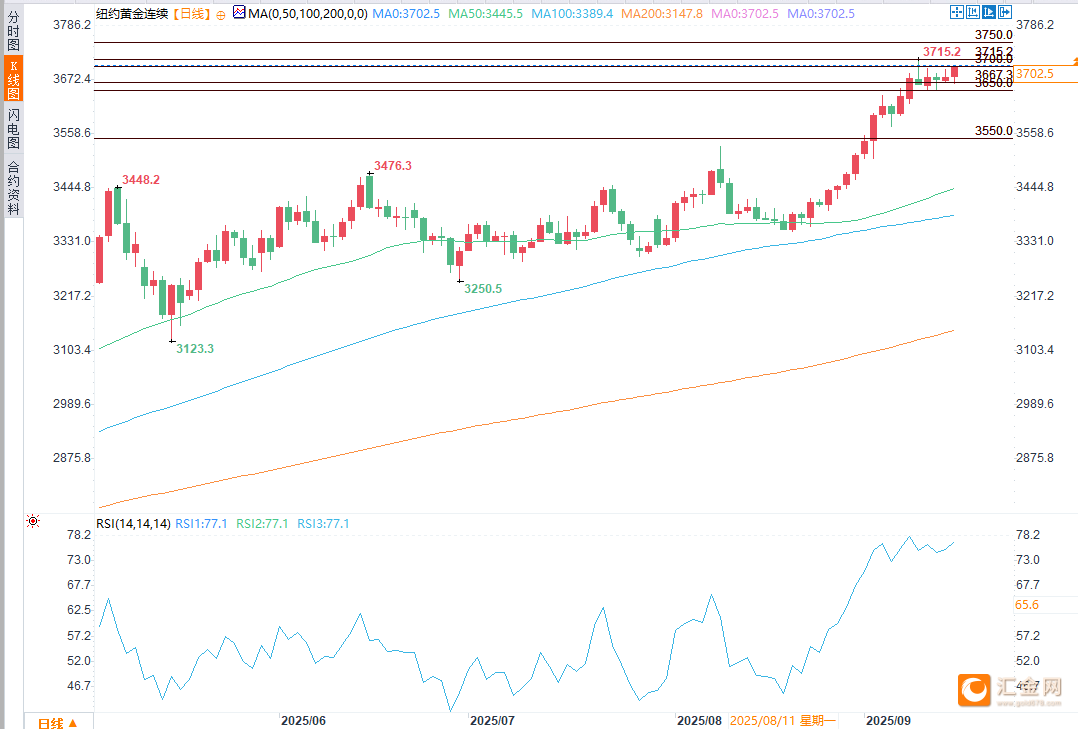Screen dimensions: 1078x729
Task: Click the 3250.5 low price label
Action: tap(483, 289)
